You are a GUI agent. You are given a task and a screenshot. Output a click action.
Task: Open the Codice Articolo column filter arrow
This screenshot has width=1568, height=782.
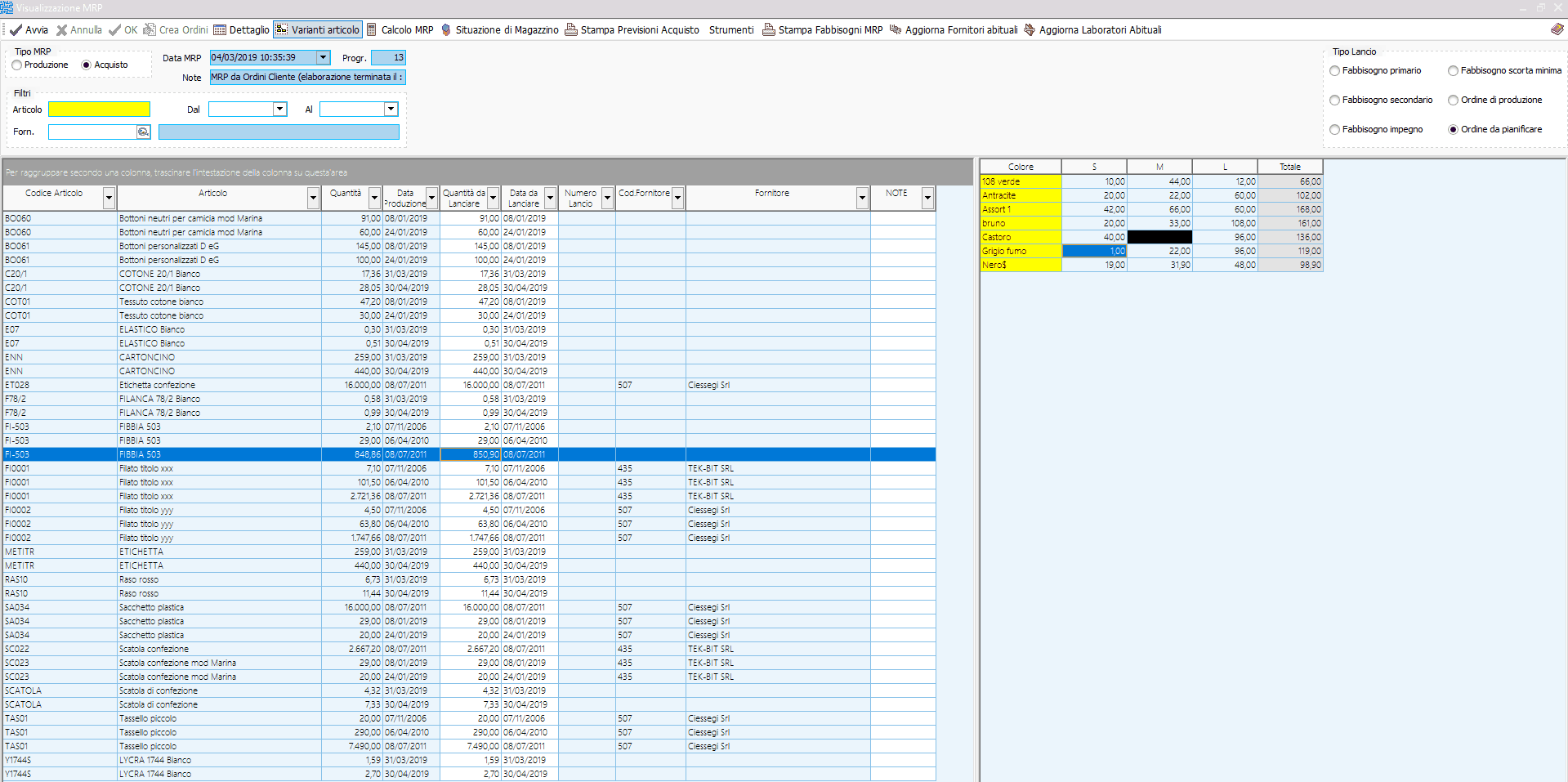pyautogui.click(x=109, y=198)
